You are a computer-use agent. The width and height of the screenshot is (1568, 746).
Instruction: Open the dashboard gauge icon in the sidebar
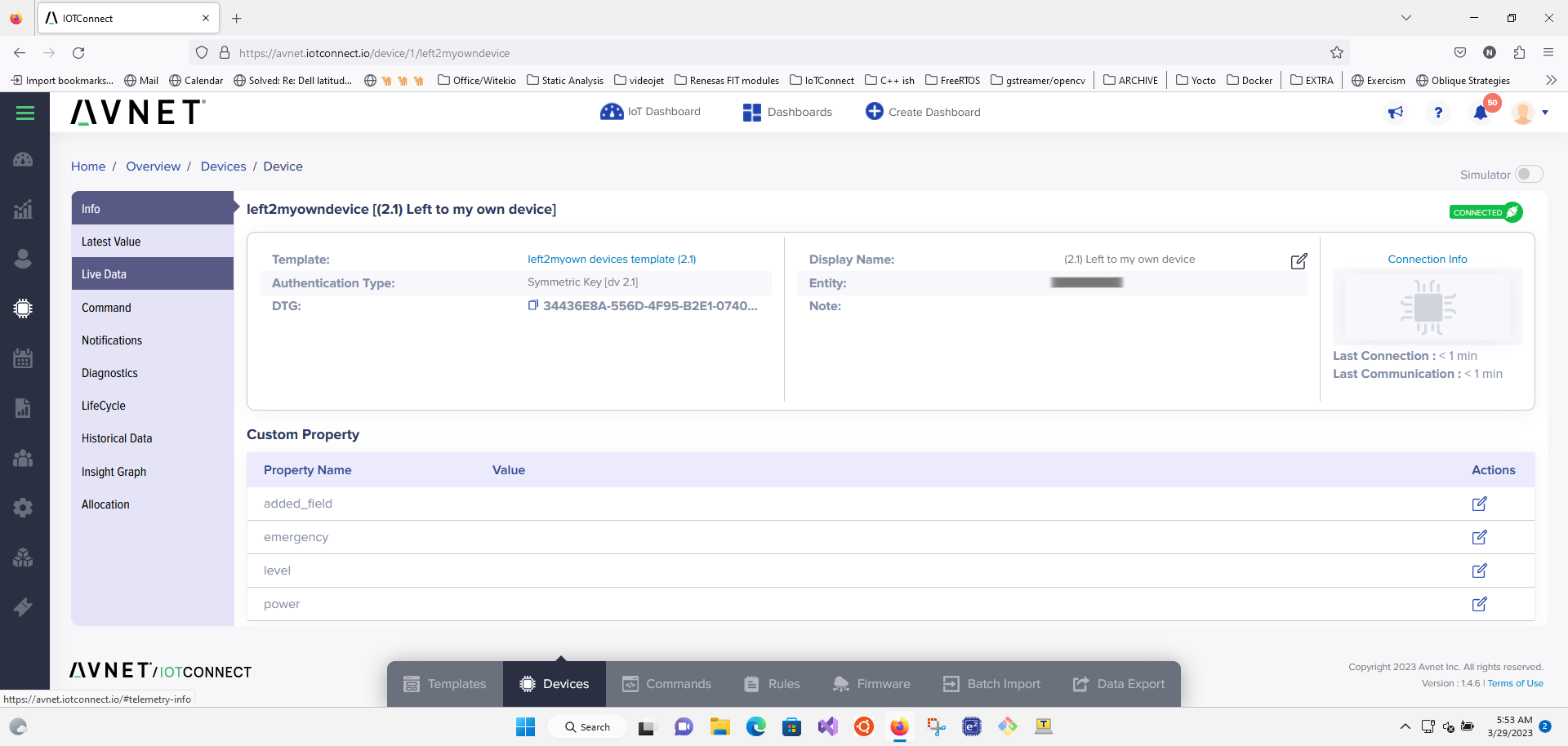coord(23,159)
